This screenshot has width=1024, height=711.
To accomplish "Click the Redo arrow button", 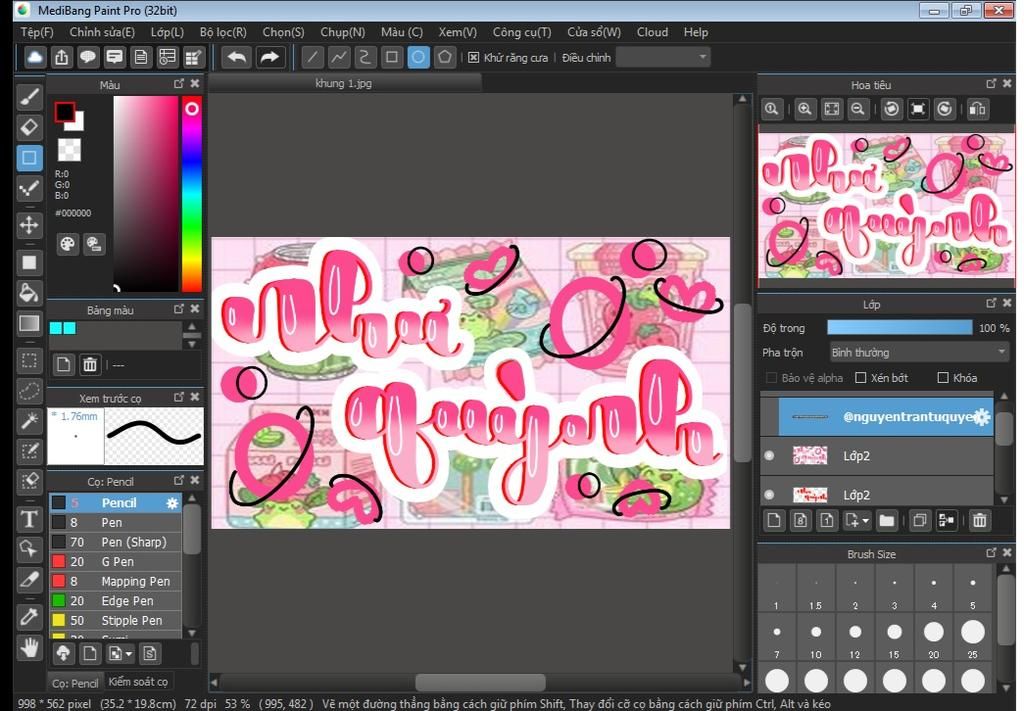I will (x=269, y=57).
